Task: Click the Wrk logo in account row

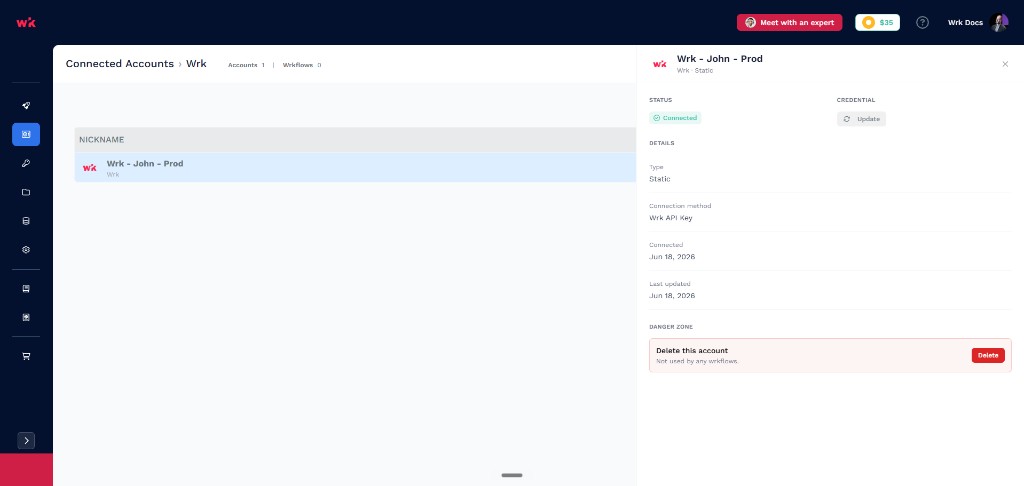Action: [89, 168]
